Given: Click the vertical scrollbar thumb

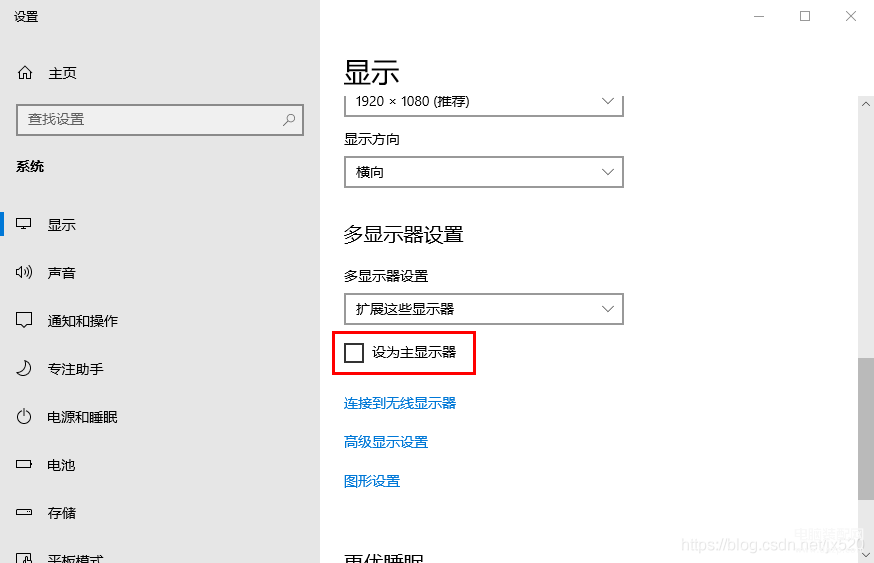Looking at the screenshot, I should pyautogui.click(x=866, y=429).
